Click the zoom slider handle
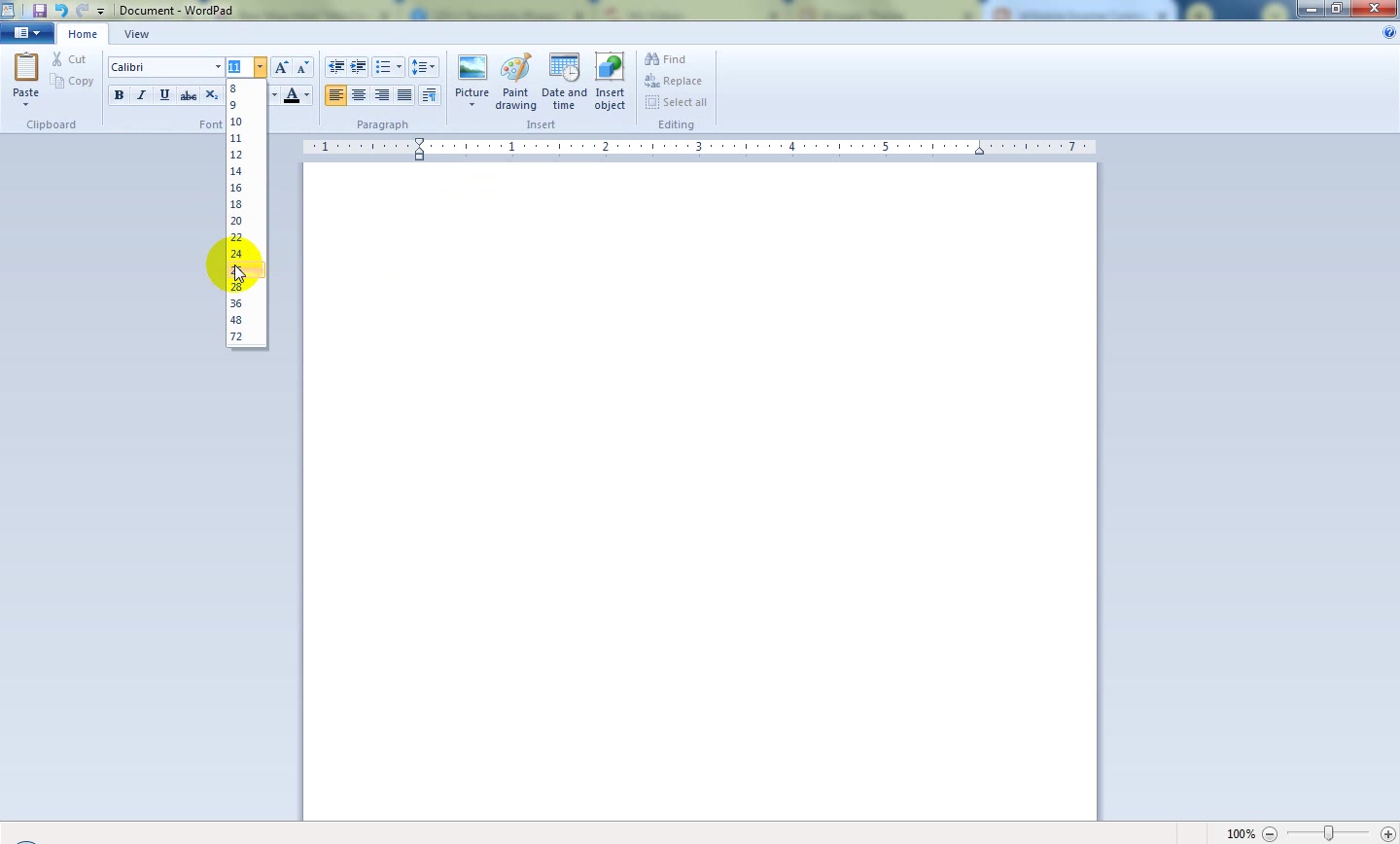This screenshot has height=844, width=1400. 1329,833
